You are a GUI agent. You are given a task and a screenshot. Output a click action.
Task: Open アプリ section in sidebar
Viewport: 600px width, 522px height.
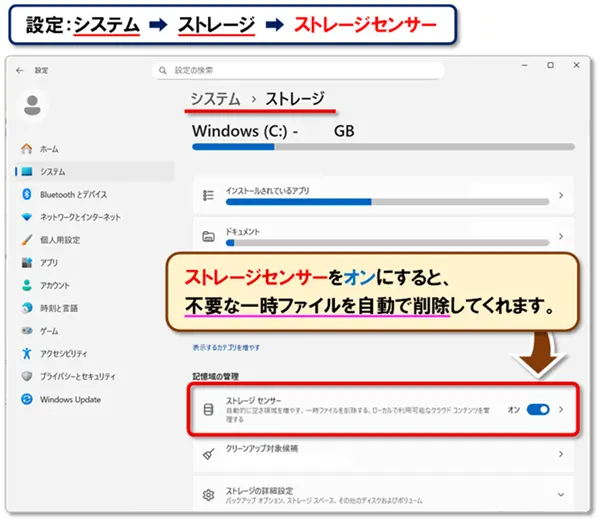coord(95,263)
